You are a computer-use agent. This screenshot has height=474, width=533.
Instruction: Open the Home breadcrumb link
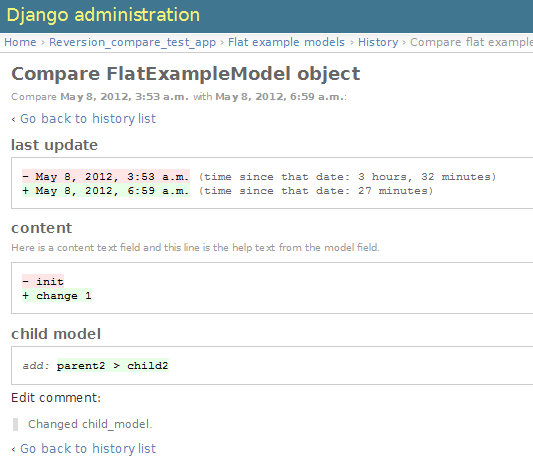tap(20, 42)
